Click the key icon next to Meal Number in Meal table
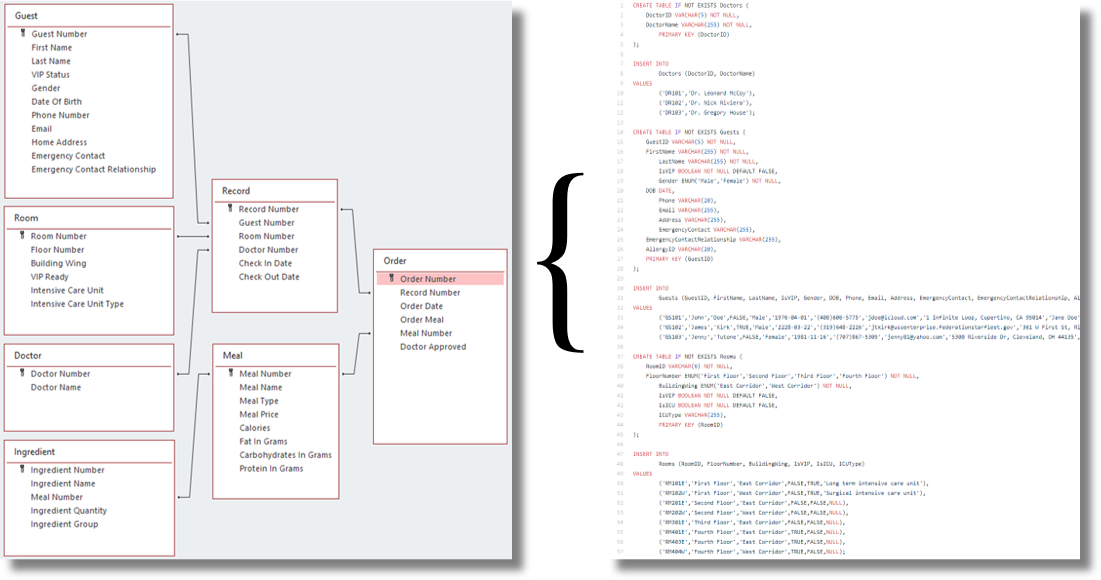Viewport: 1101px width, 580px height. [229, 374]
